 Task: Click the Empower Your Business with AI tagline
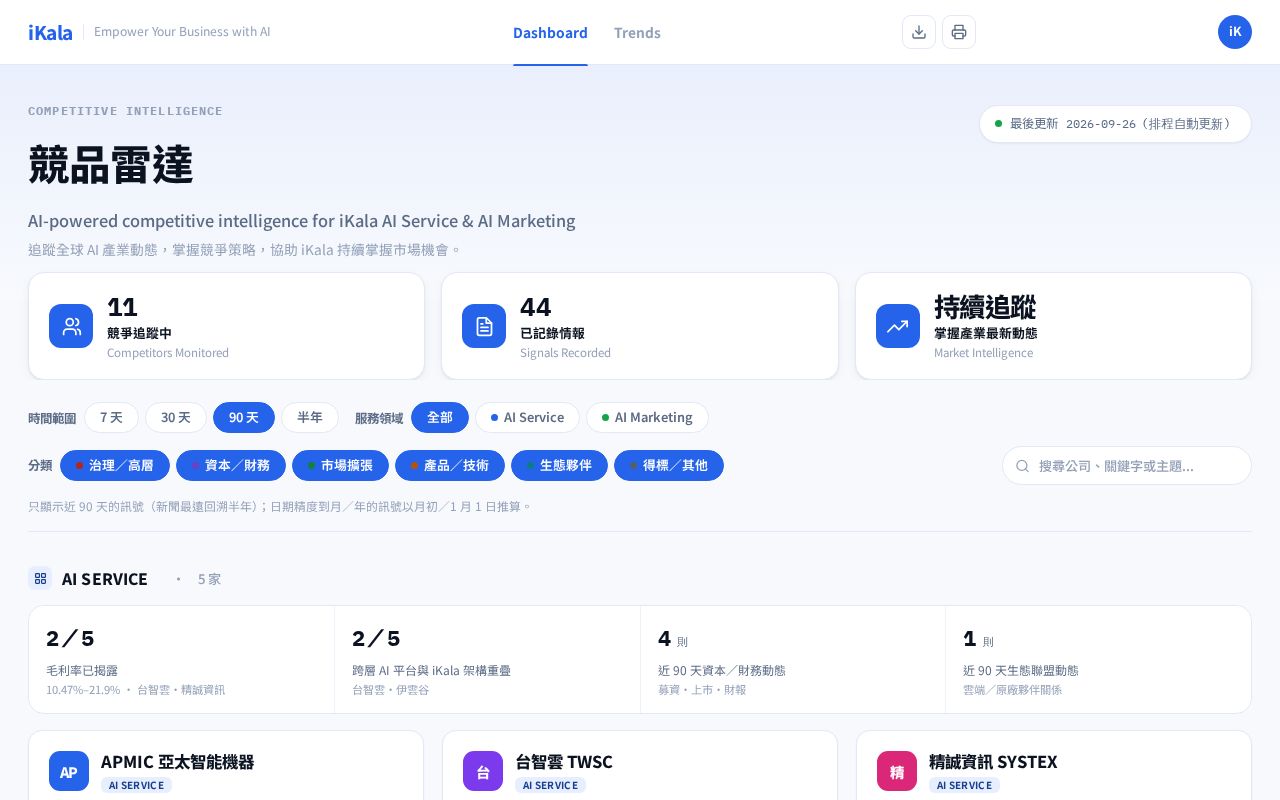click(x=182, y=32)
